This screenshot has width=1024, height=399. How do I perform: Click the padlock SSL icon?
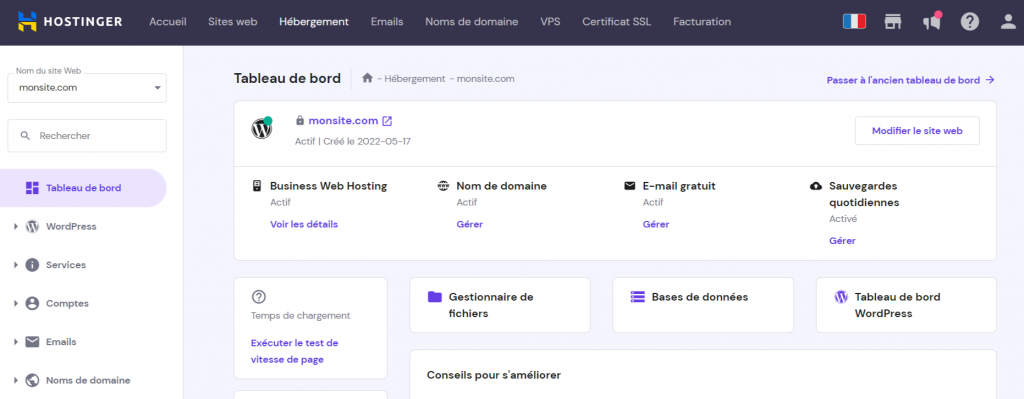[x=300, y=121]
